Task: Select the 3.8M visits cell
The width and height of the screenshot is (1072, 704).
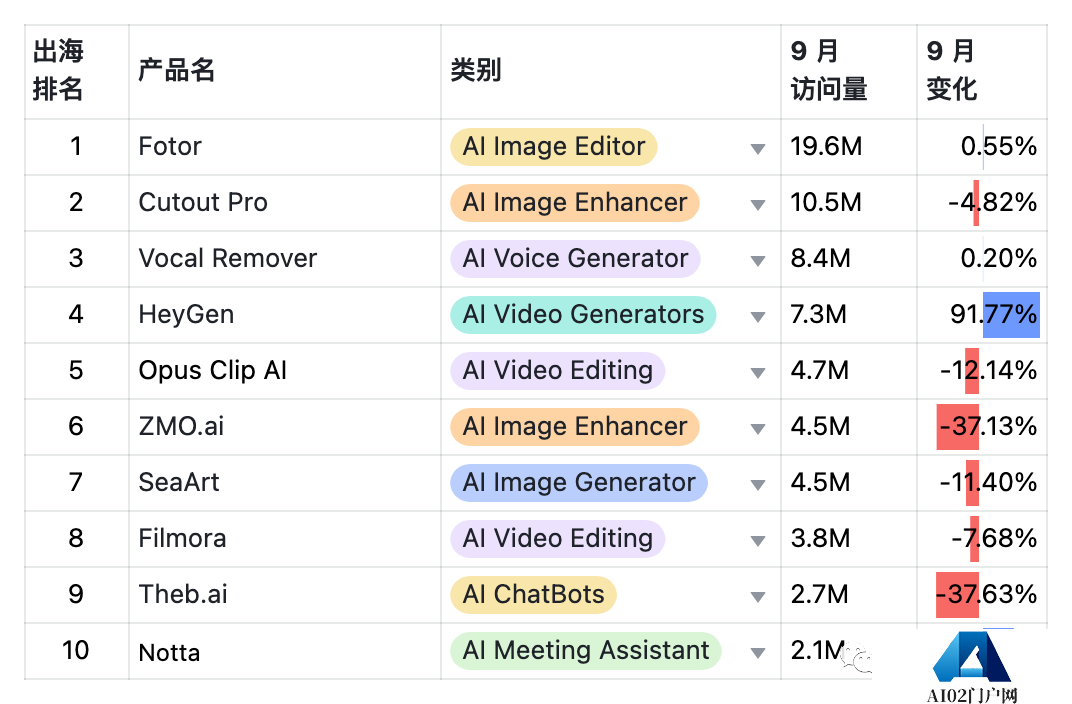Action: click(x=848, y=539)
